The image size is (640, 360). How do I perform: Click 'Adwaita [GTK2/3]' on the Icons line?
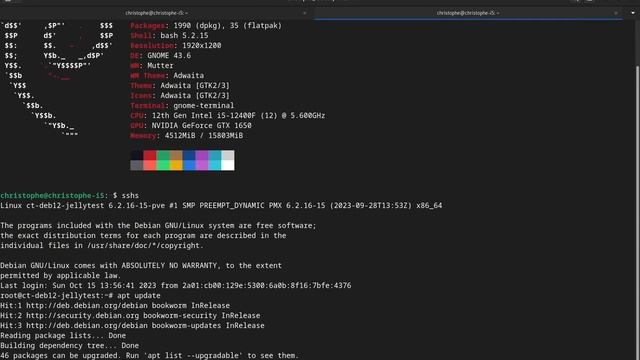(195, 96)
